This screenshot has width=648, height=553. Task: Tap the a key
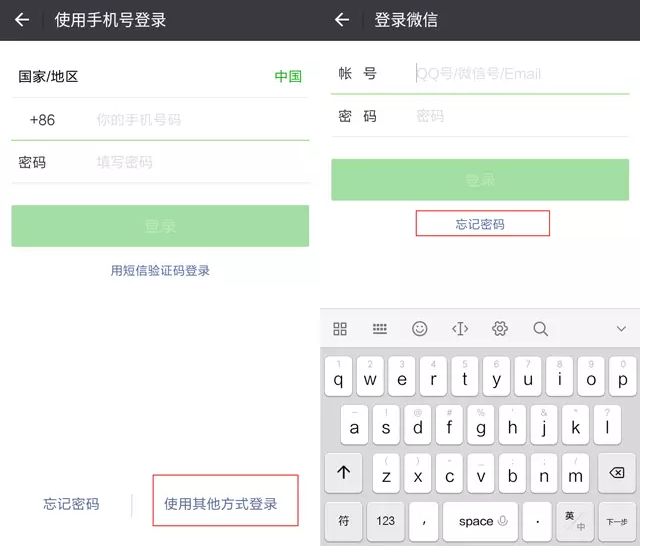point(354,425)
